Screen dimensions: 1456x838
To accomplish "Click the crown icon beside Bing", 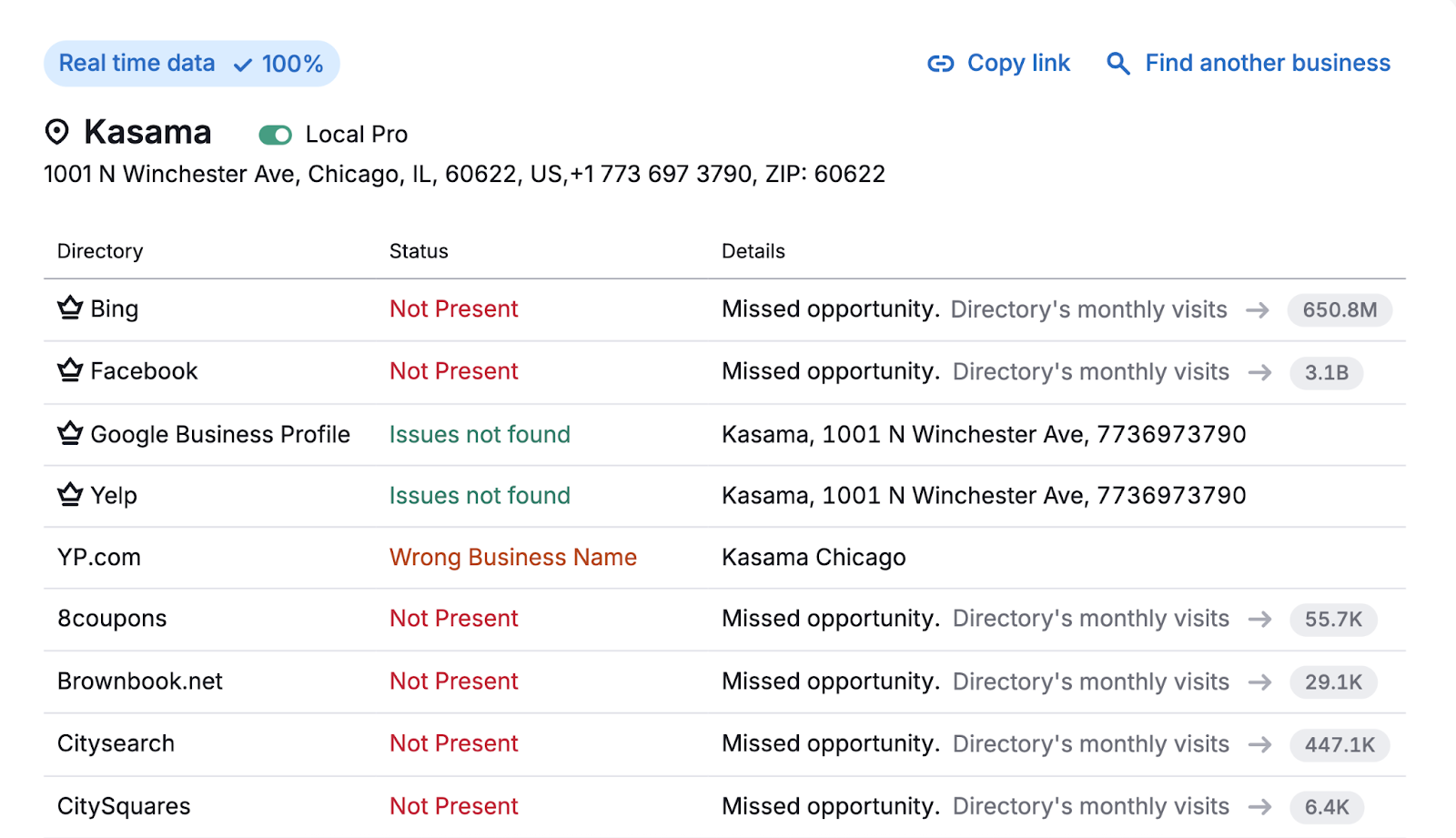I will (x=69, y=308).
